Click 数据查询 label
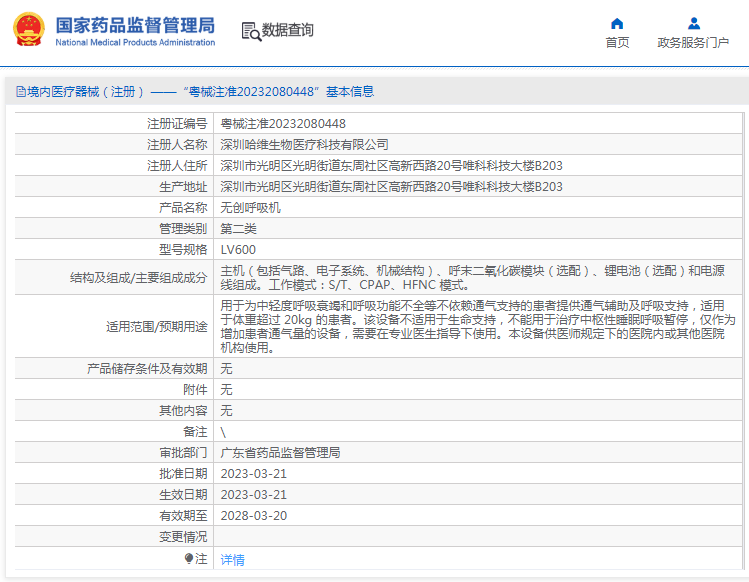Viewport: 749px width, 582px height. (x=288, y=30)
